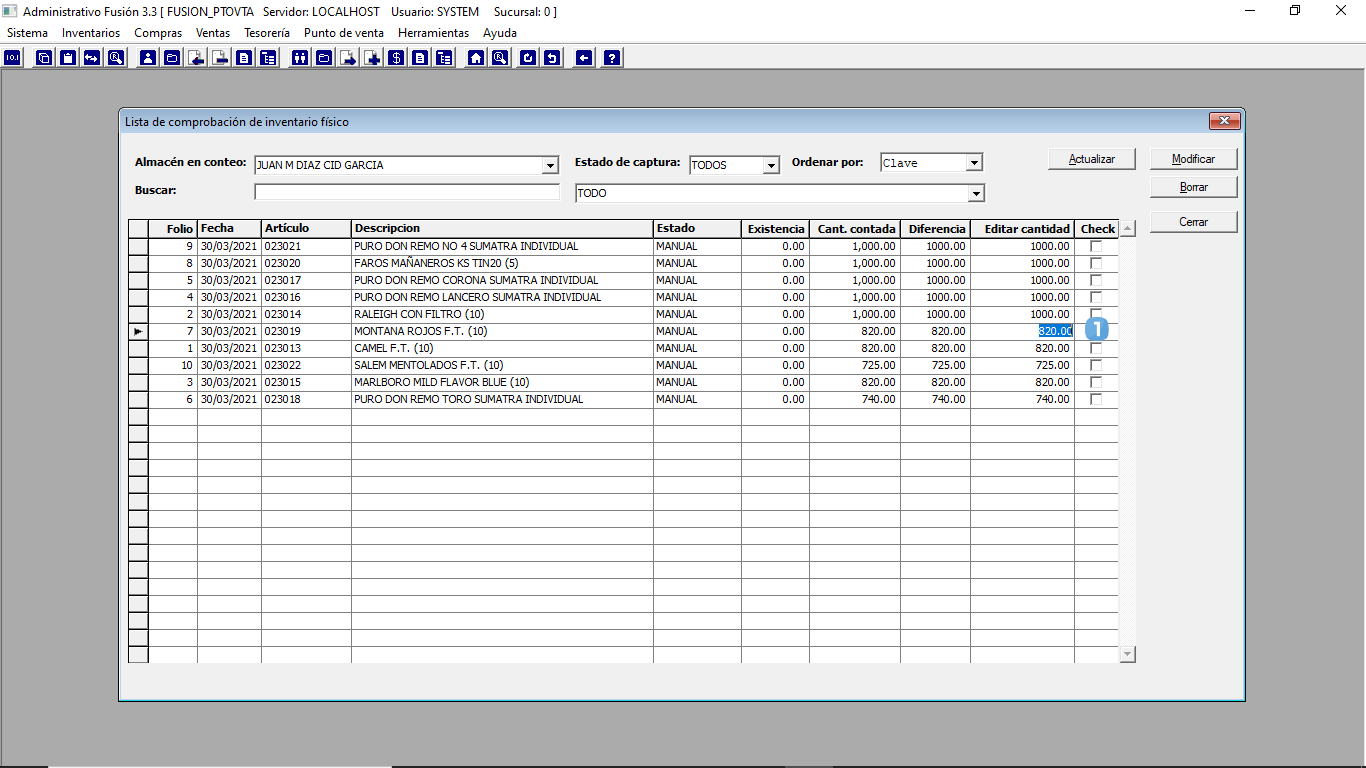The height and width of the screenshot is (768, 1366).
Task: Click the overlapping-squares copy toolbar icon
Action: pos(44,58)
